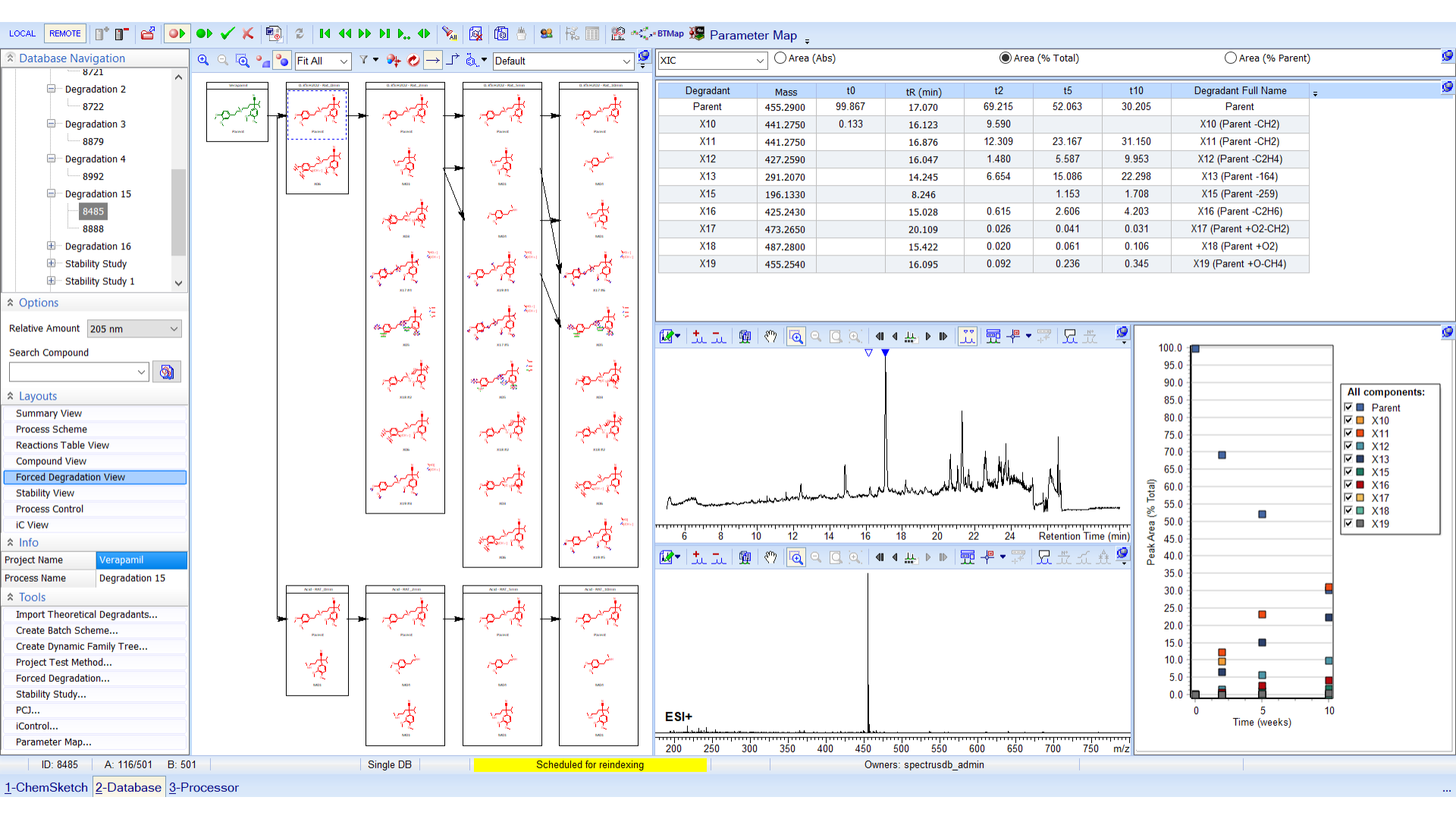Expand the Degradation 16 tree node
The image size is (1456, 819).
click(51, 246)
